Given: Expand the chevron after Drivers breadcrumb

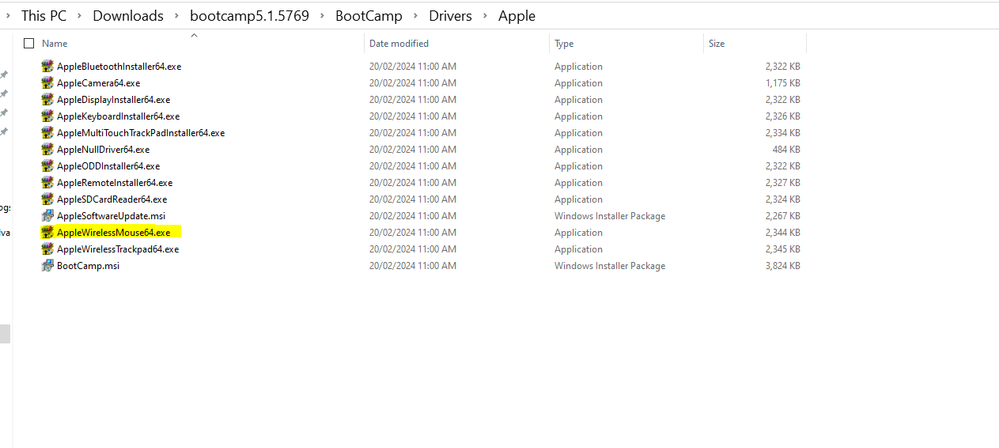Looking at the screenshot, I should pos(485,16).
